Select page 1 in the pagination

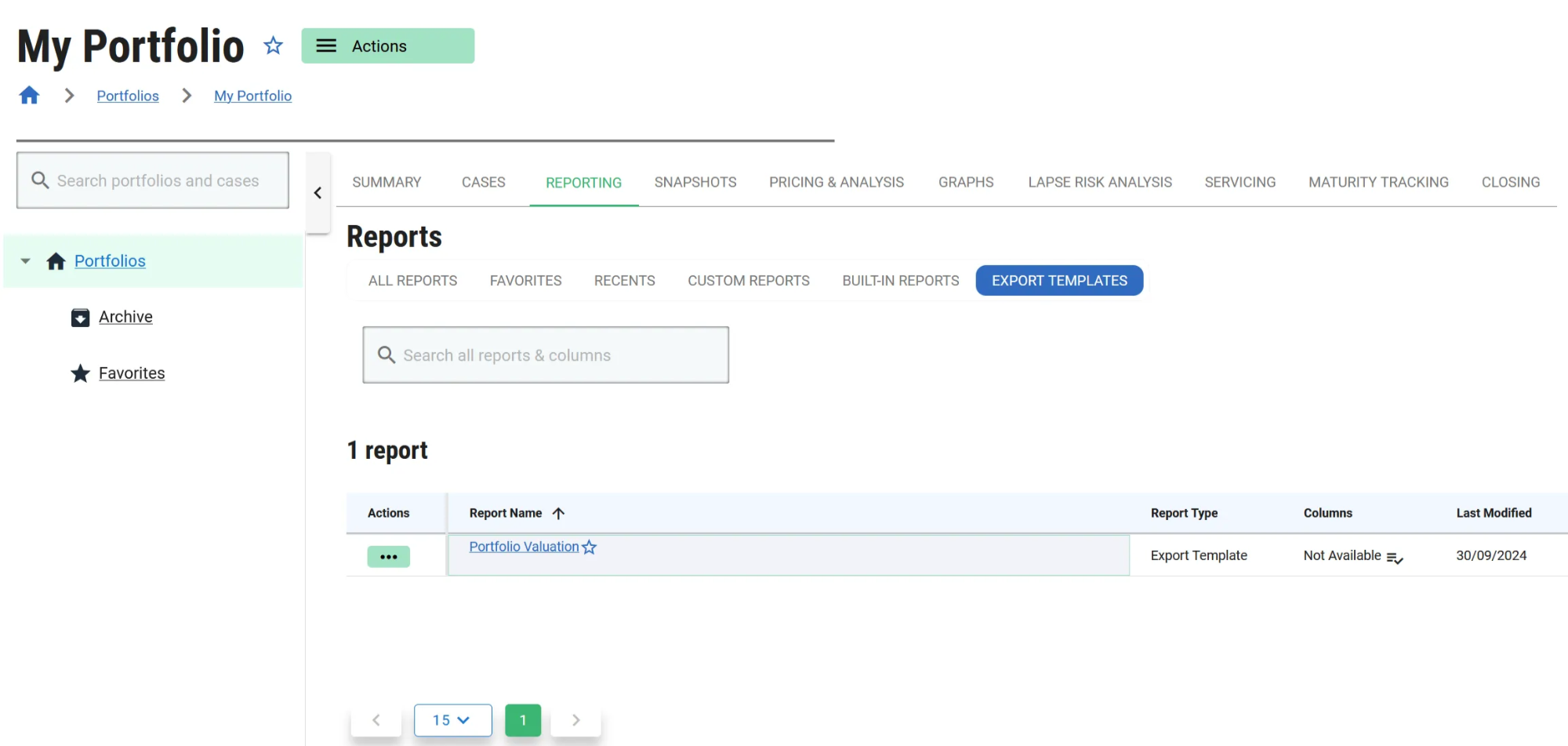tap(523, 720)
